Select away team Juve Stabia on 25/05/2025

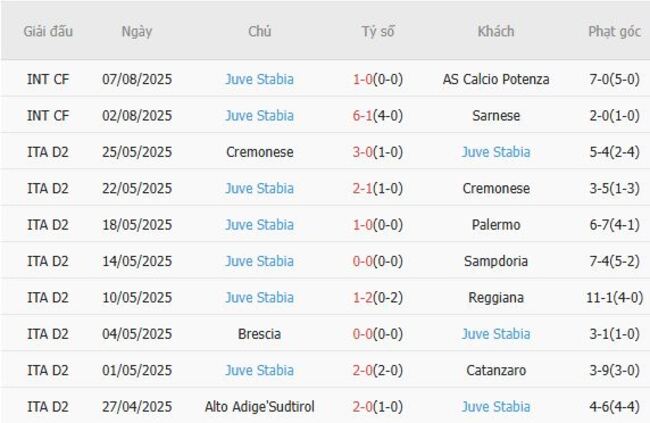point(496,152)
